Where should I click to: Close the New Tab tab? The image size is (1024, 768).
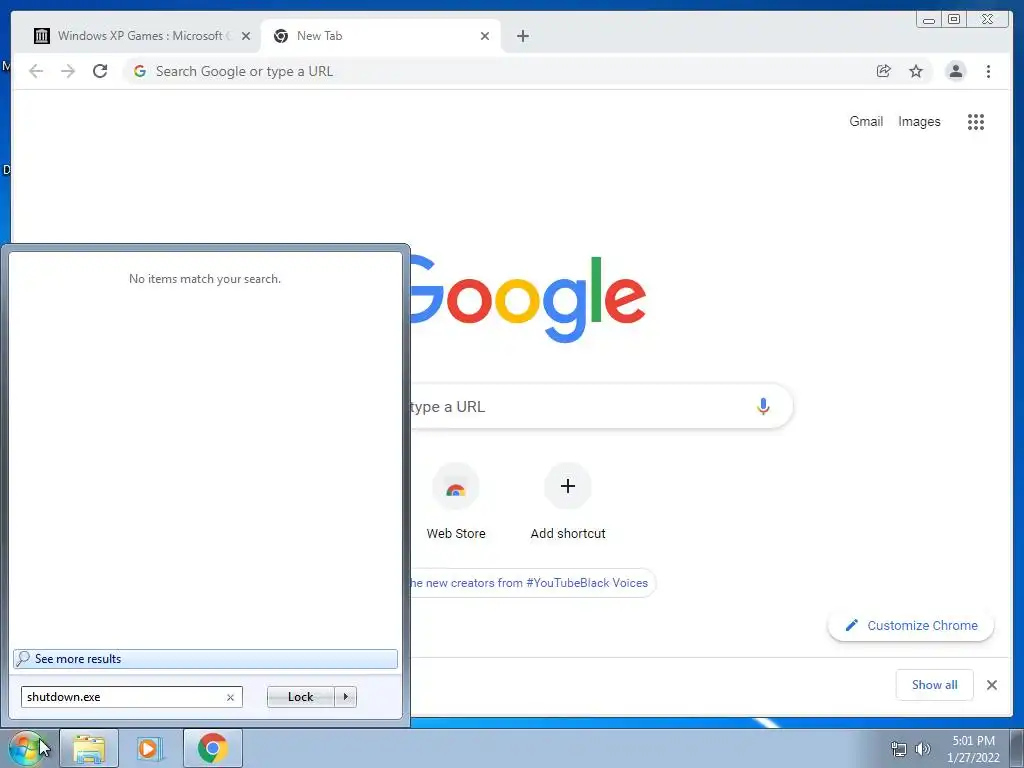click(485, 36)
